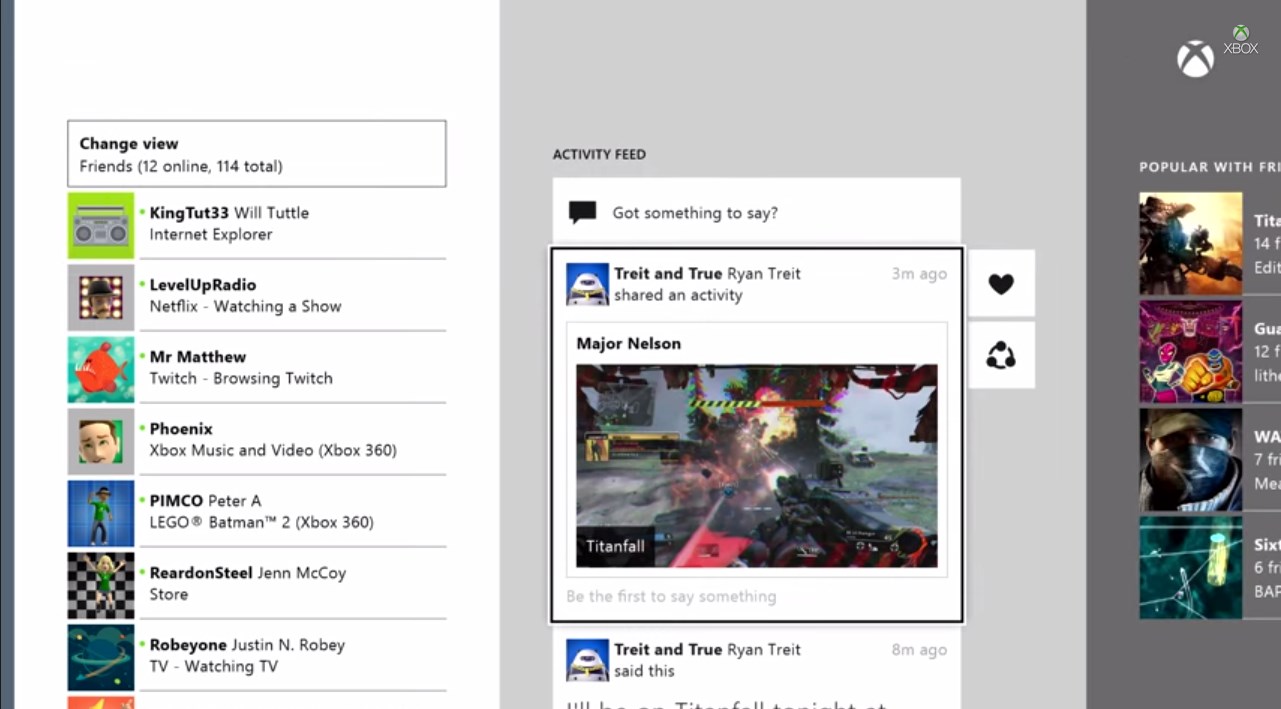1281x709 pixels.
Task: Open the teal abstract game tile
Action: tap(1191, 567)
